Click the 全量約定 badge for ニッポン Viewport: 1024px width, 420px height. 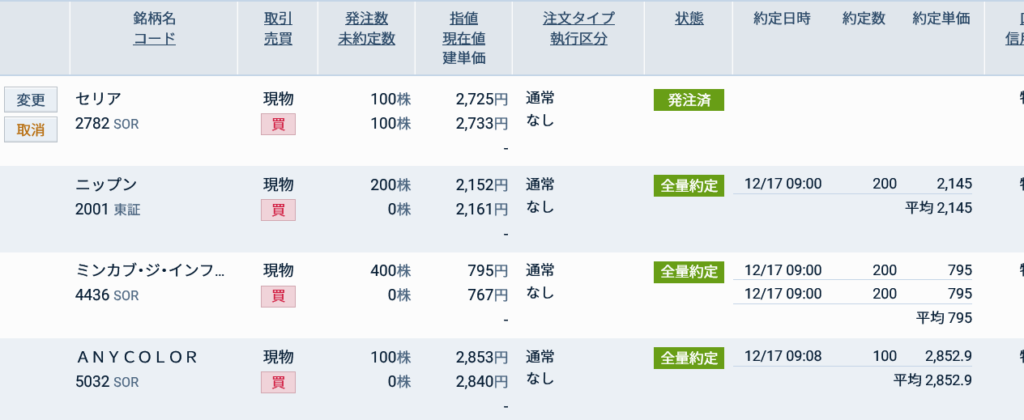point(688,186)
